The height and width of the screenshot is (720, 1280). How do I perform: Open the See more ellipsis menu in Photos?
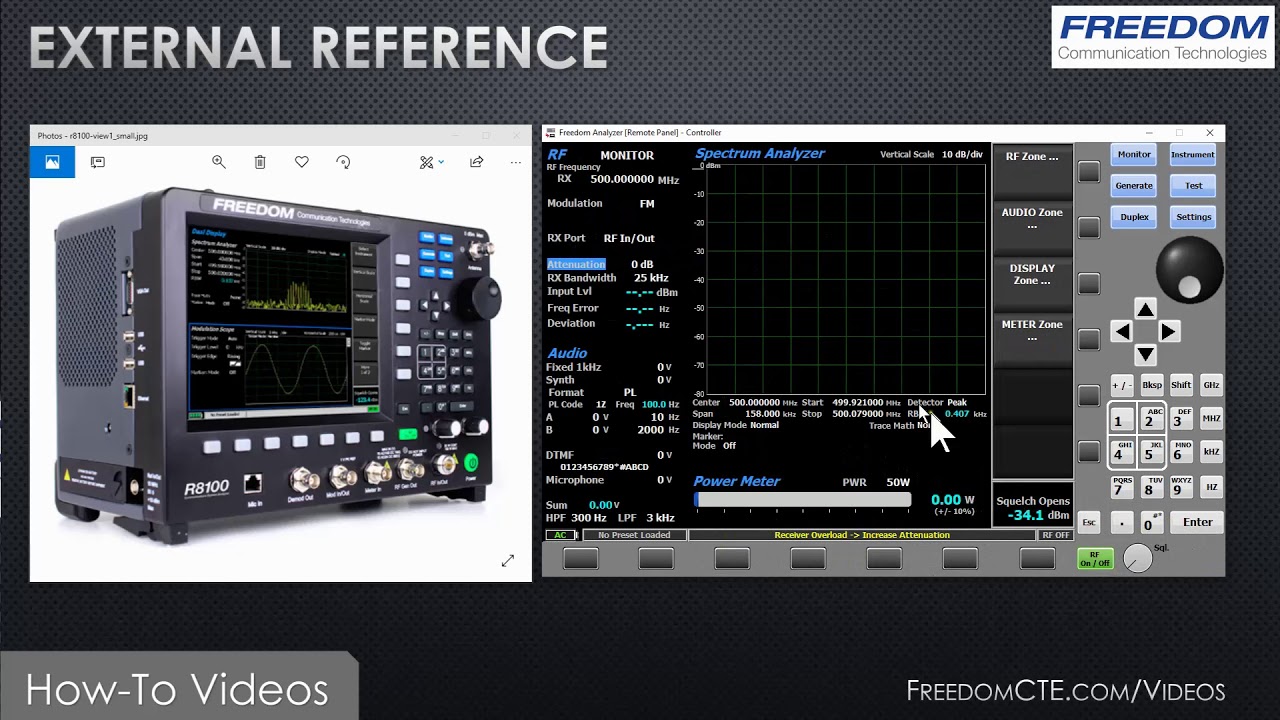tap(516, 162)
